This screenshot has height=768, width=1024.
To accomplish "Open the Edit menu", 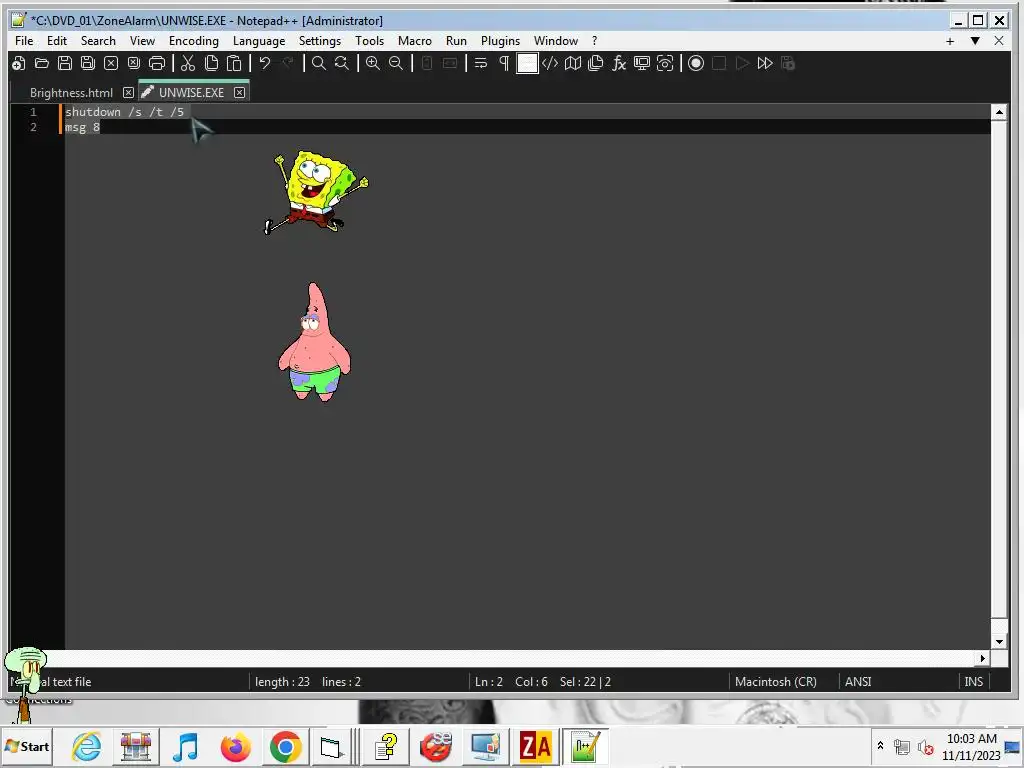I will click(57, 40).
